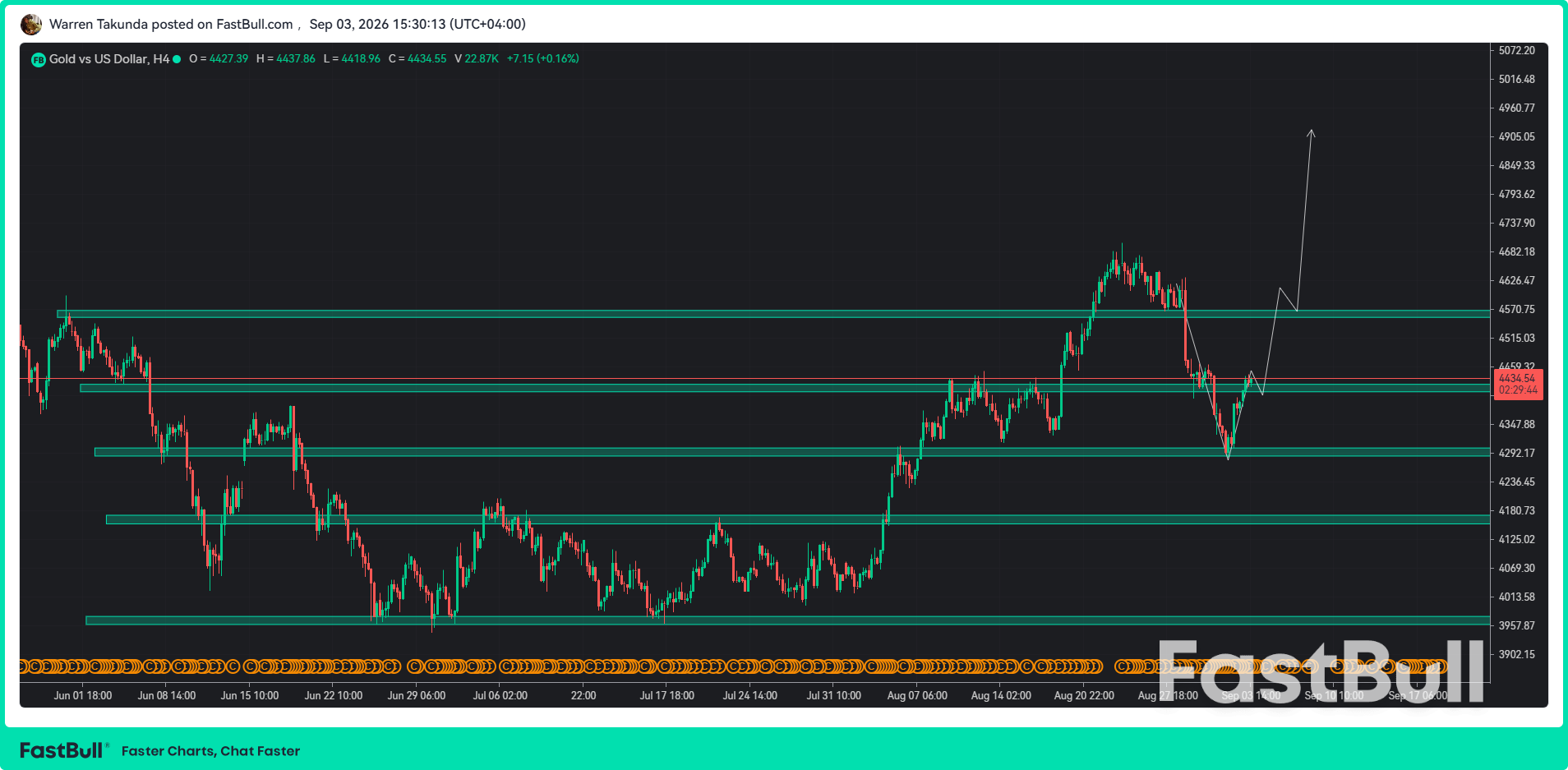Select the 'Sep 03, 2026 15:30:13 (UTC+04:00)' timestamp
1568x770 pixels.
(x=417, y=24)
